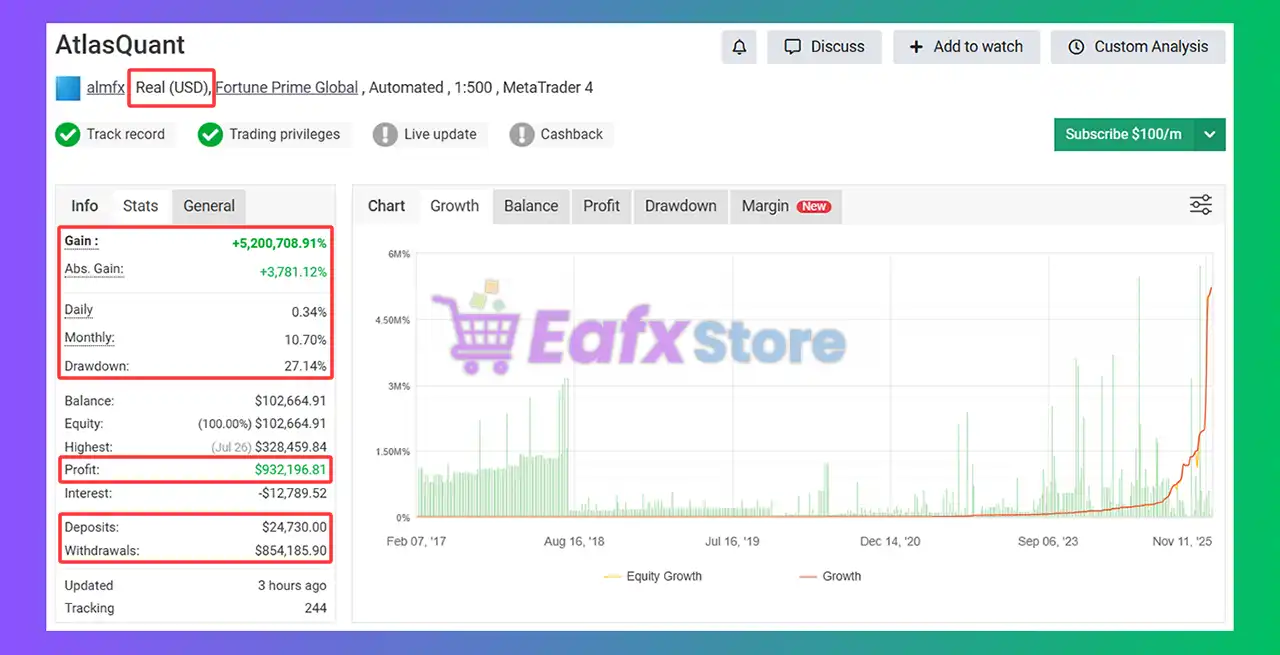Click the clock icon on Custom Analysis
Image resolution: width=1280 pixels, height=655 pixels.
tap(1076, 46)
